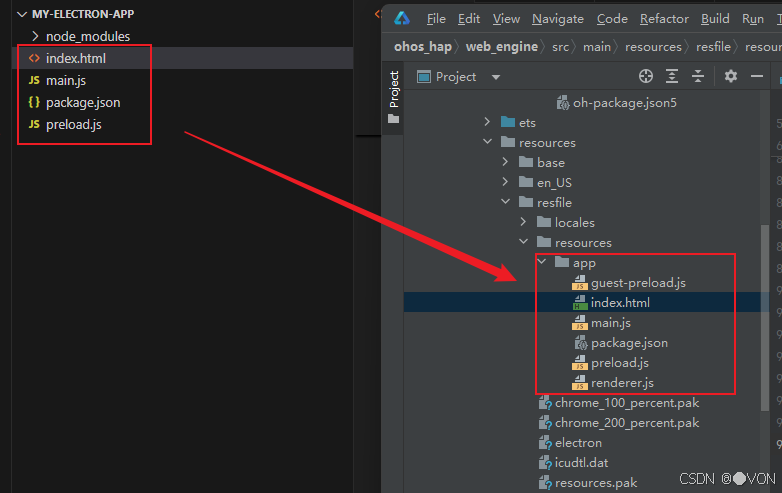Select main.js in the app folder

pos(610,323)
